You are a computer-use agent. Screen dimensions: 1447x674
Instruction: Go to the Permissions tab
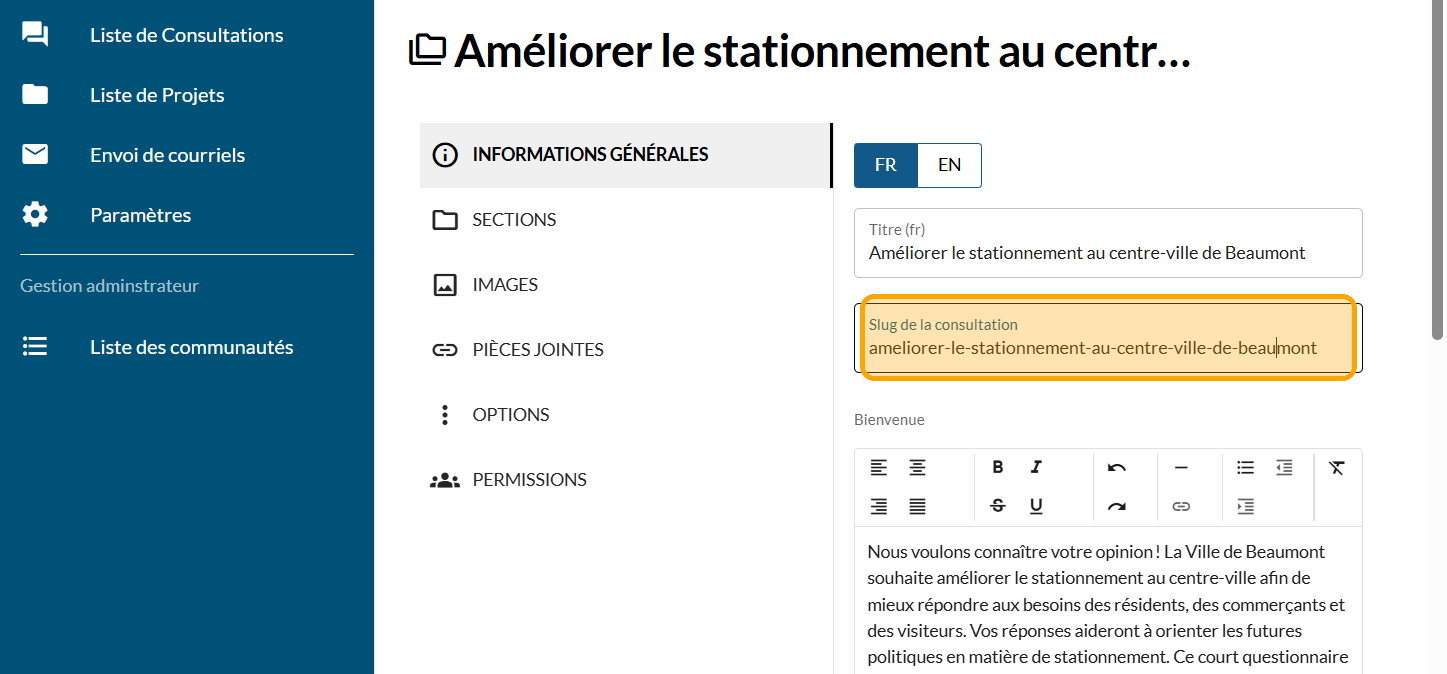(529, 480)
